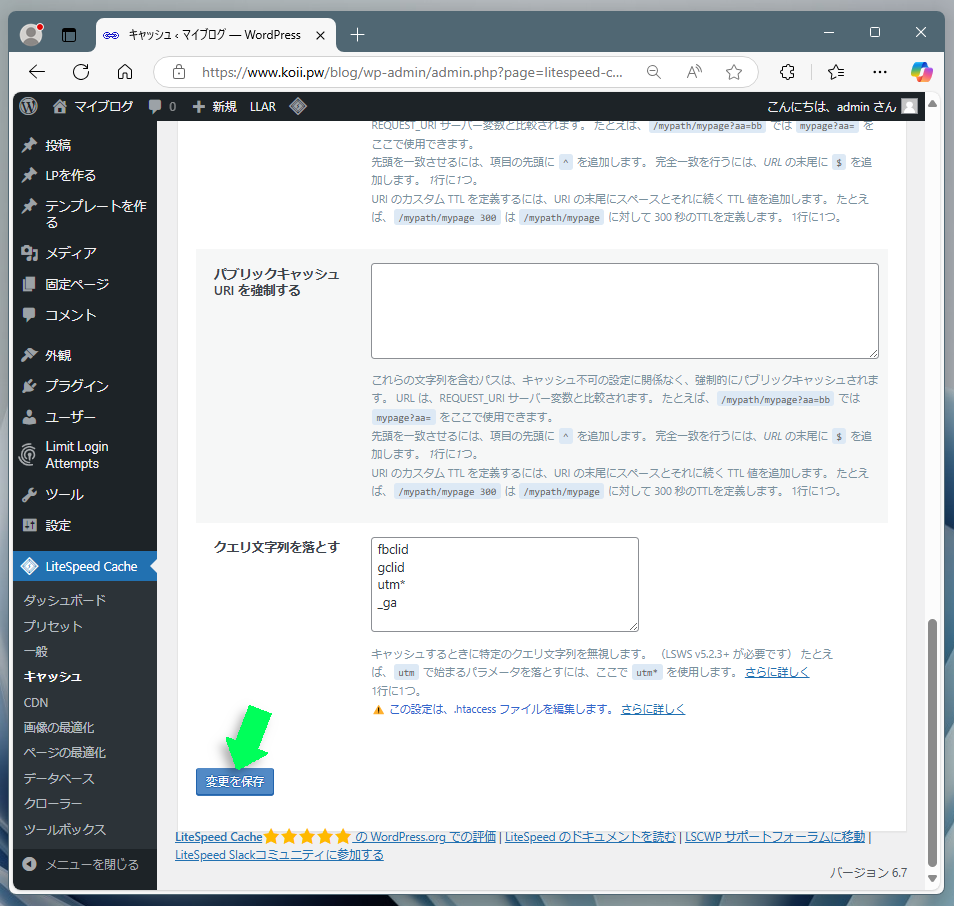The width and height of the screenshot is (954, 906).
Task: Add this page to favorites star
Action: coord(734,72)
